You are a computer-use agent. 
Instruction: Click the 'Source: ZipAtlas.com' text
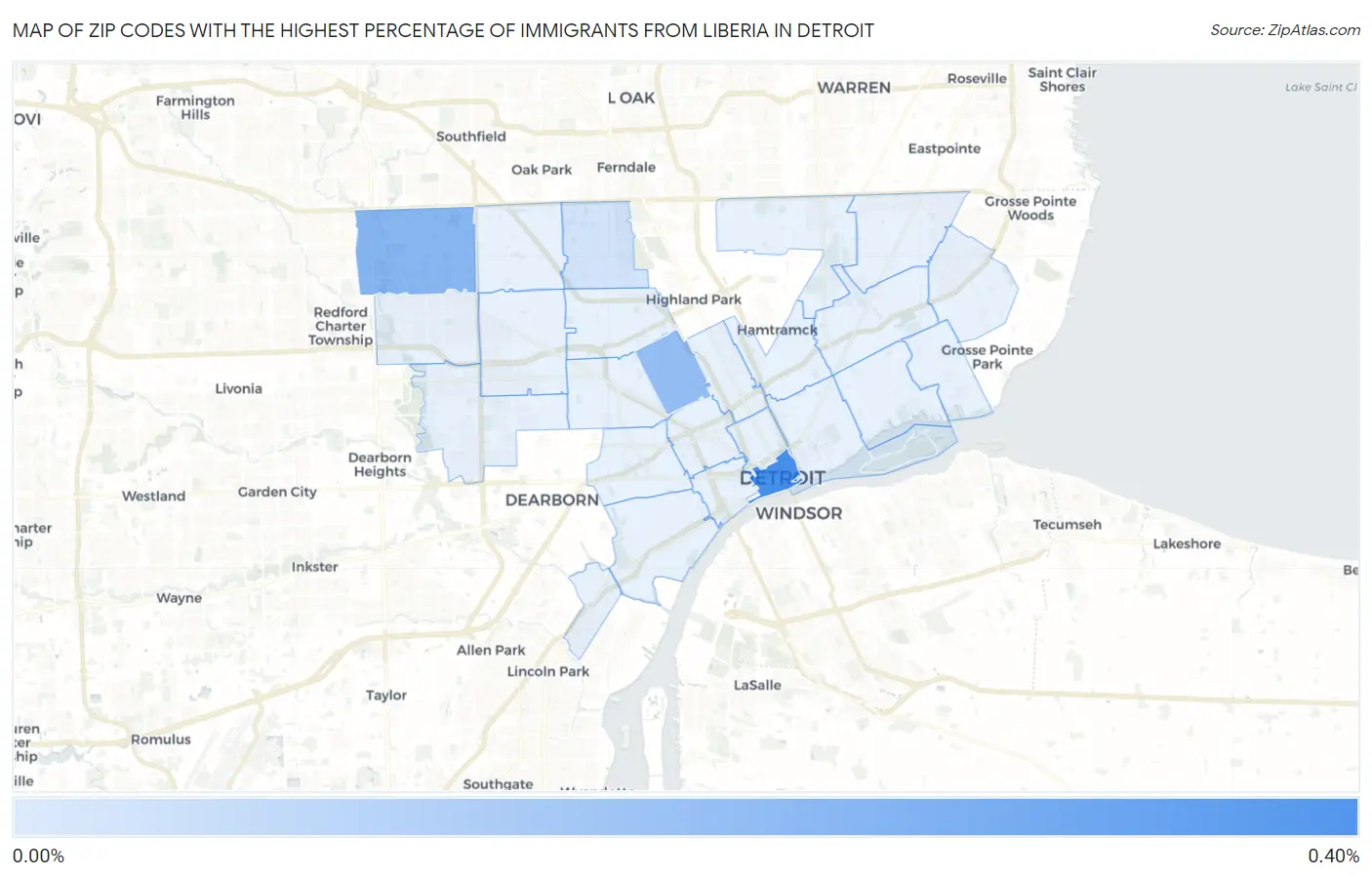click(1285, 30)
